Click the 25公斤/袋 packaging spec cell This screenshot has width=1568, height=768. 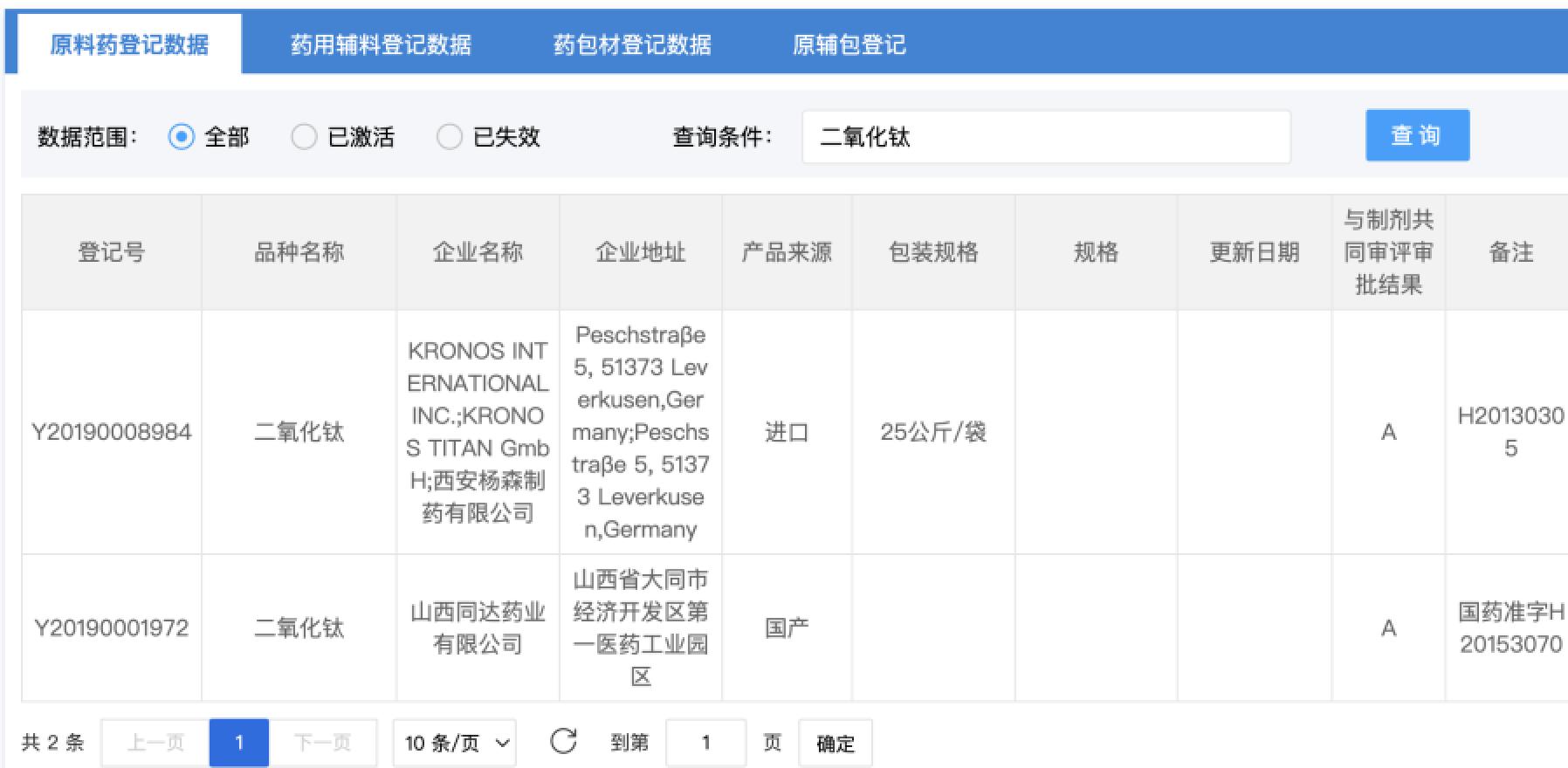tap(933, 432)
